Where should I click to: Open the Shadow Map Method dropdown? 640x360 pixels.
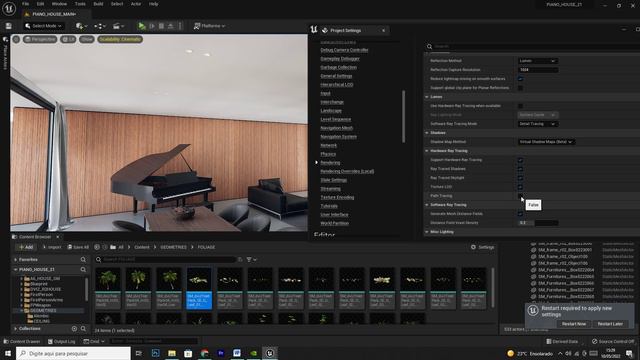(x=546, y=142)
